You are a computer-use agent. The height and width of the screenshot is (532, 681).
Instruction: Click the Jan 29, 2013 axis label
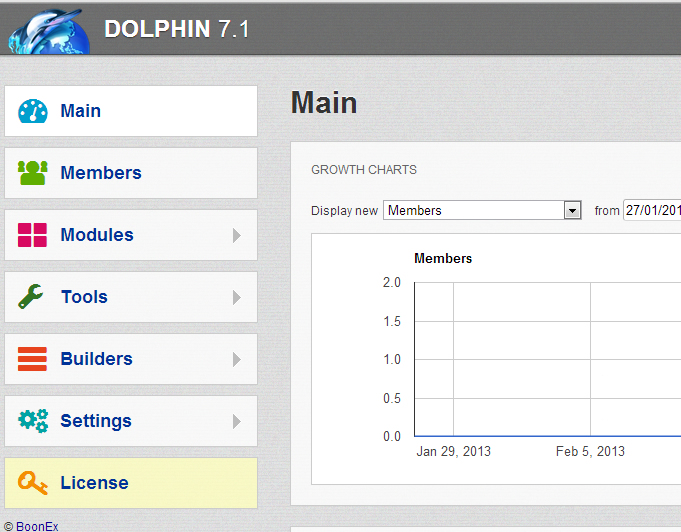(x=453, y=451)
